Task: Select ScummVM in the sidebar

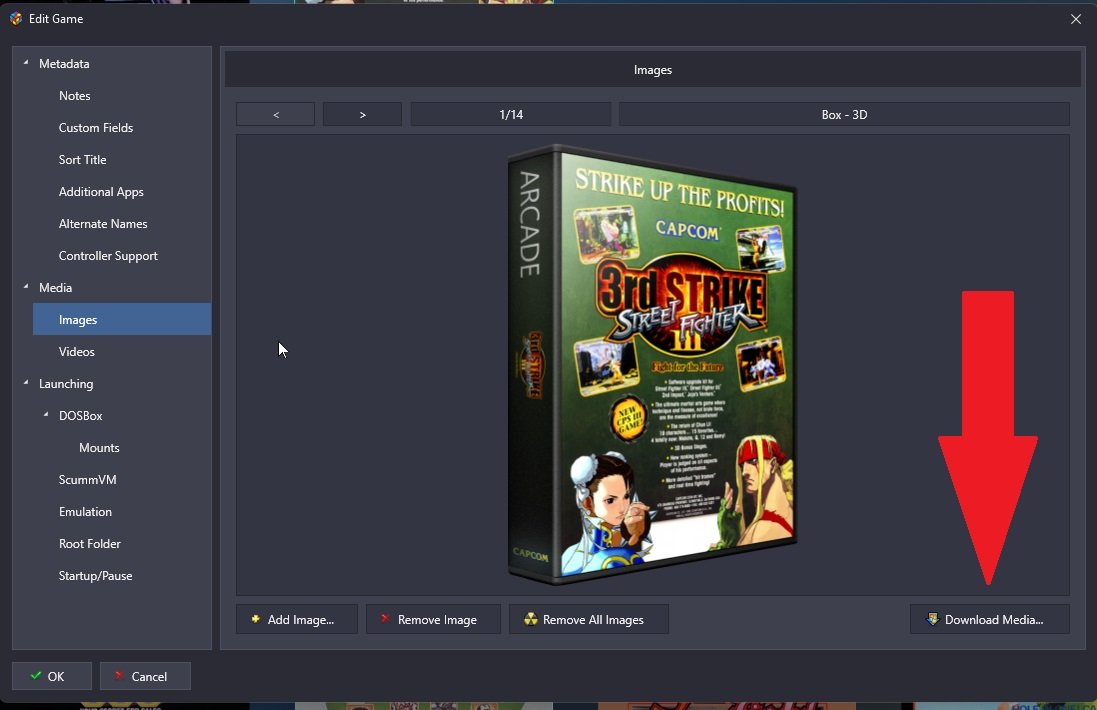Action: pos(87,480)
